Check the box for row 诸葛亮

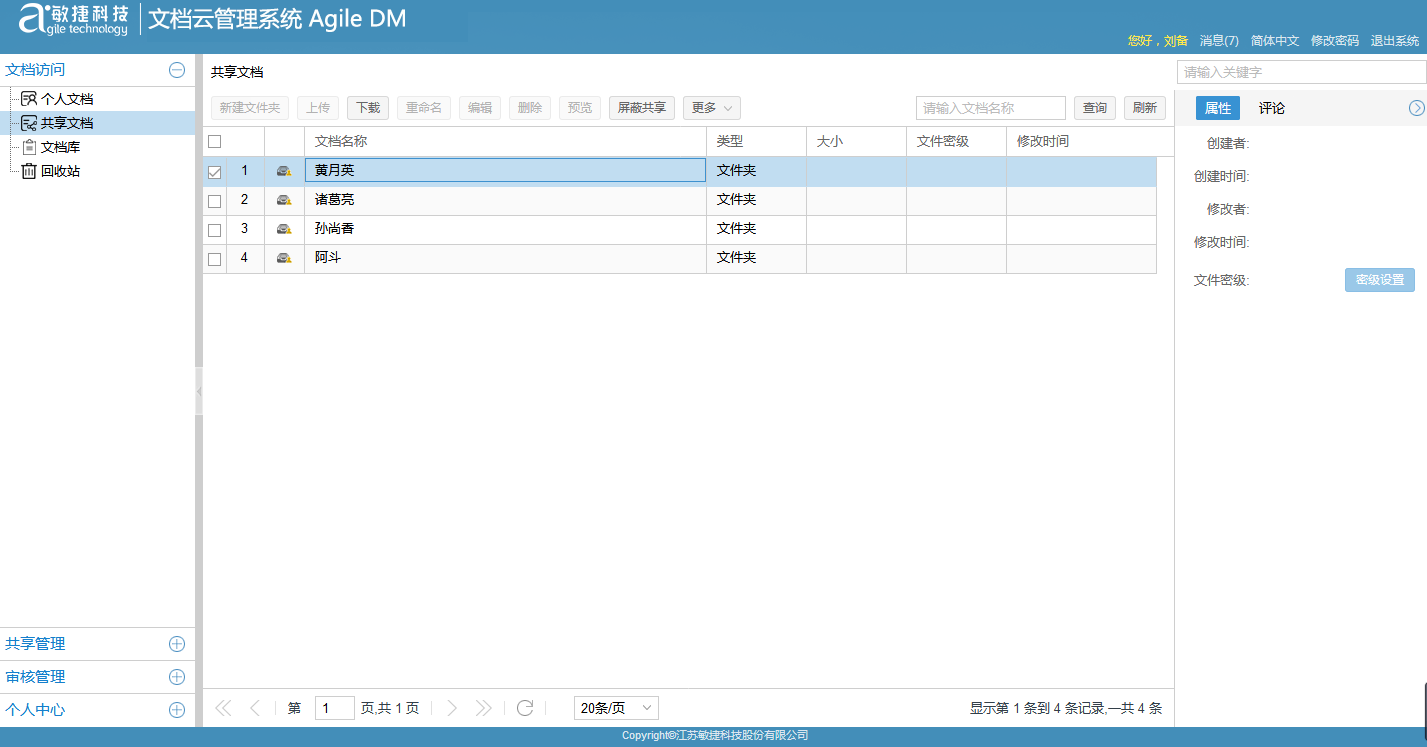[x=214, y=201]
